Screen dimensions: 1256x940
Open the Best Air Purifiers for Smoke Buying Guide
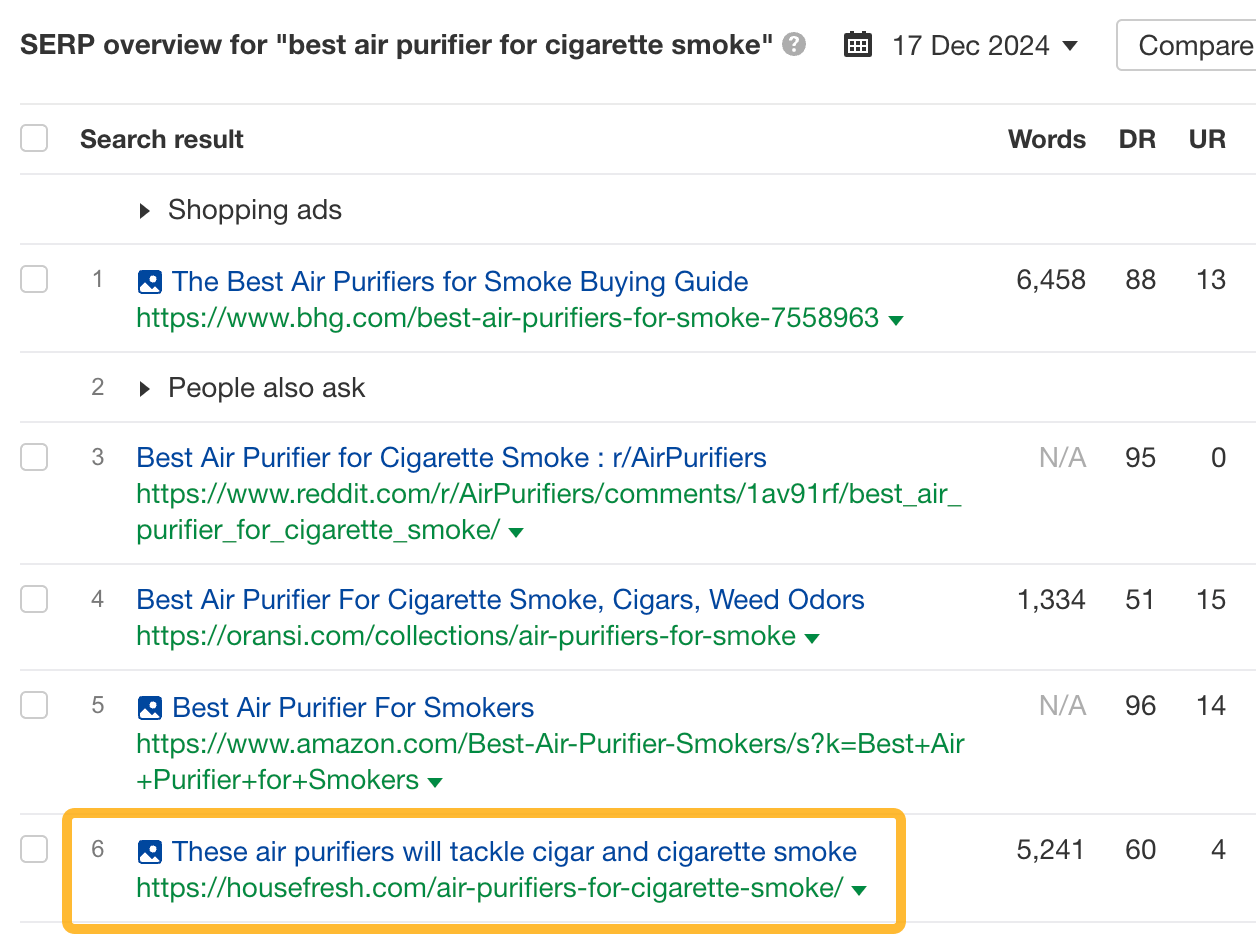pyautogui.click(x=460, y=281)
